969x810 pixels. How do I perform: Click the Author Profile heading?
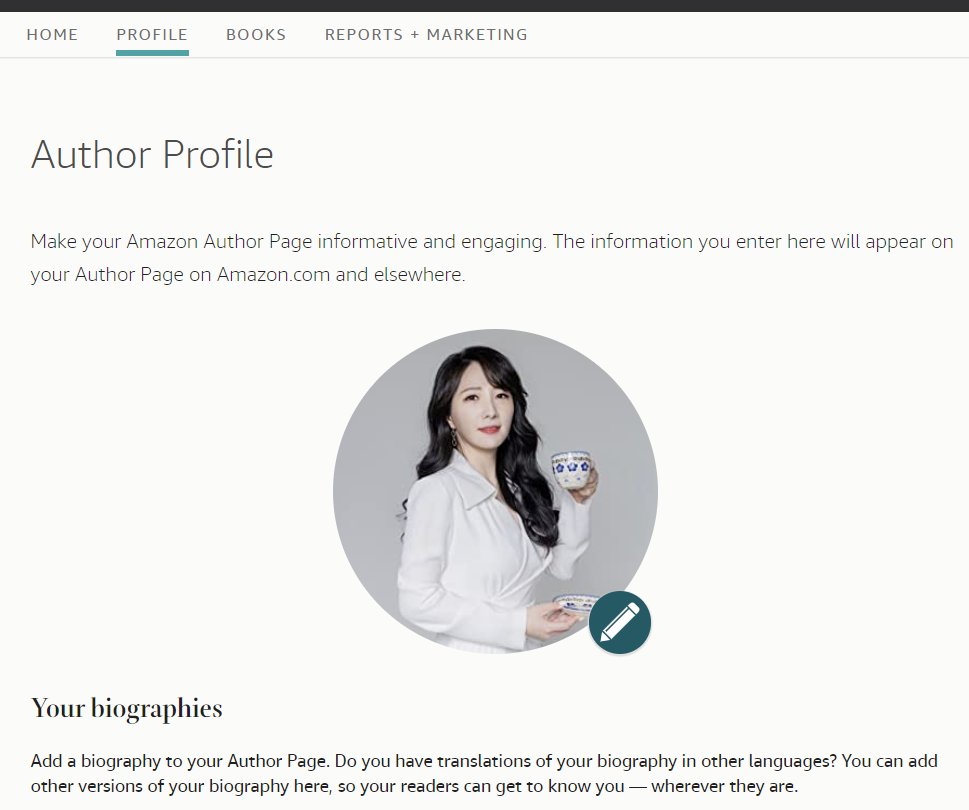[152, 154]
